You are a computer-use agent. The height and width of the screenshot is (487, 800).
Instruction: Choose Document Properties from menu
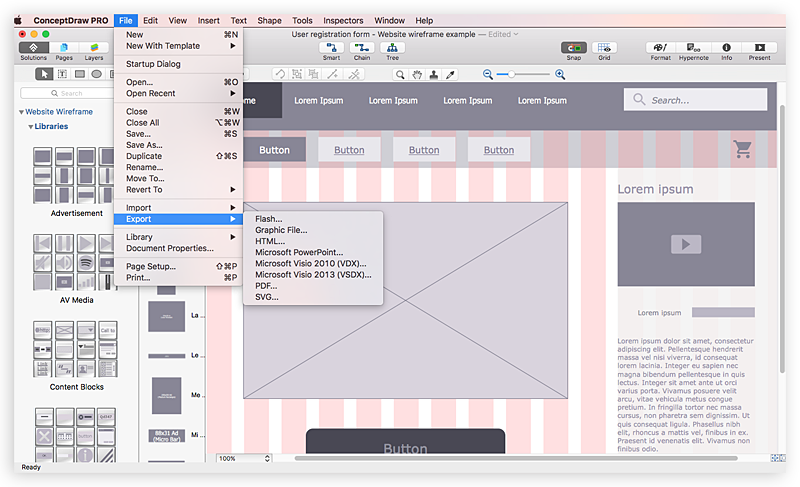[x=178, y=248]
